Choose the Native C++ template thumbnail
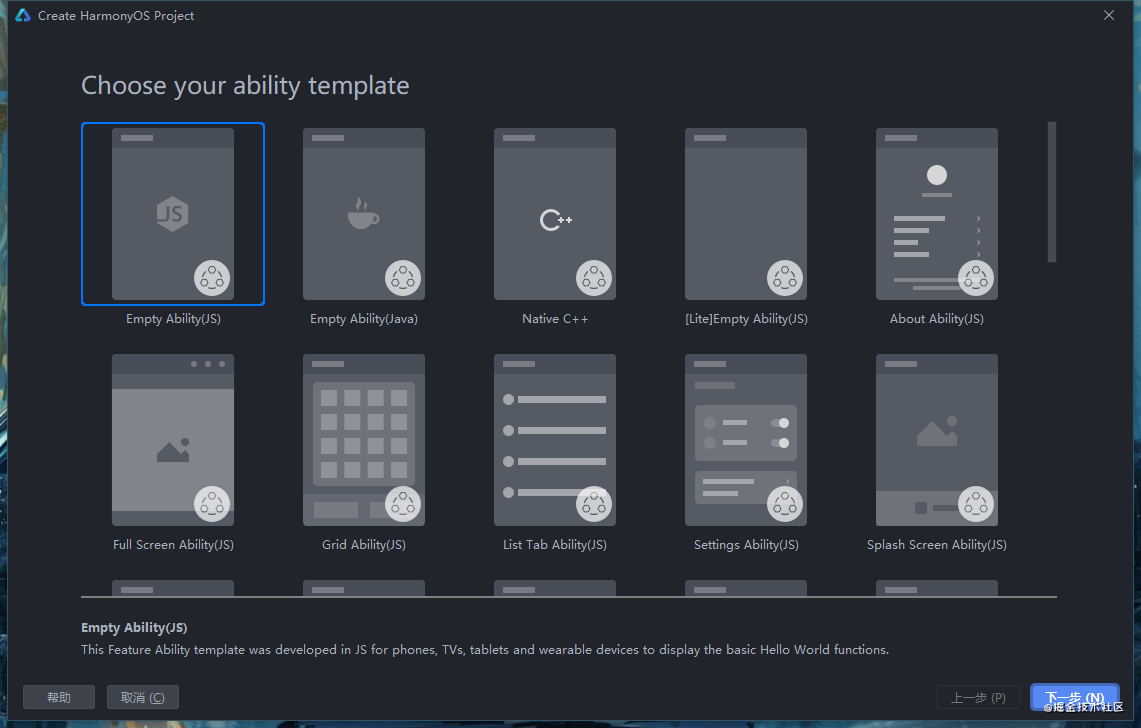Screen dimensions: 1141x728 [555, 214]
